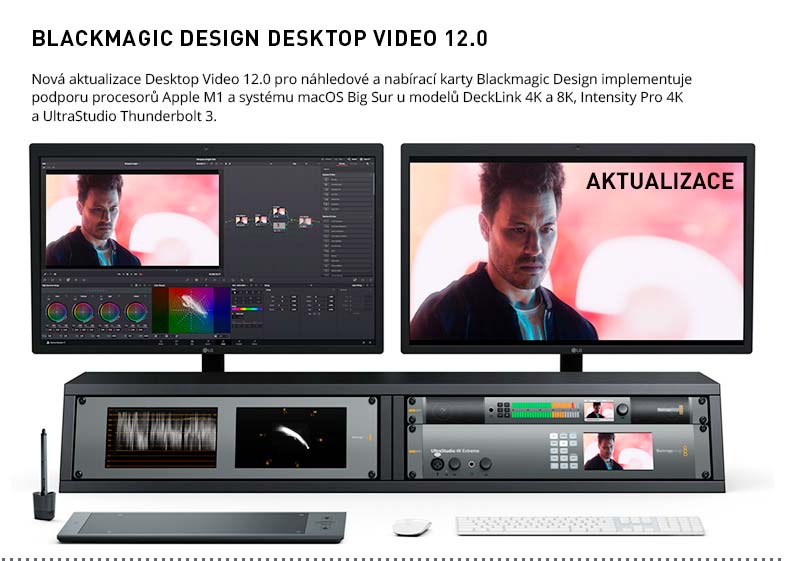Viewport: 785px width, 561px height.
Task: Click the Lift color wheel in Resolve
Action: (57, 312)
